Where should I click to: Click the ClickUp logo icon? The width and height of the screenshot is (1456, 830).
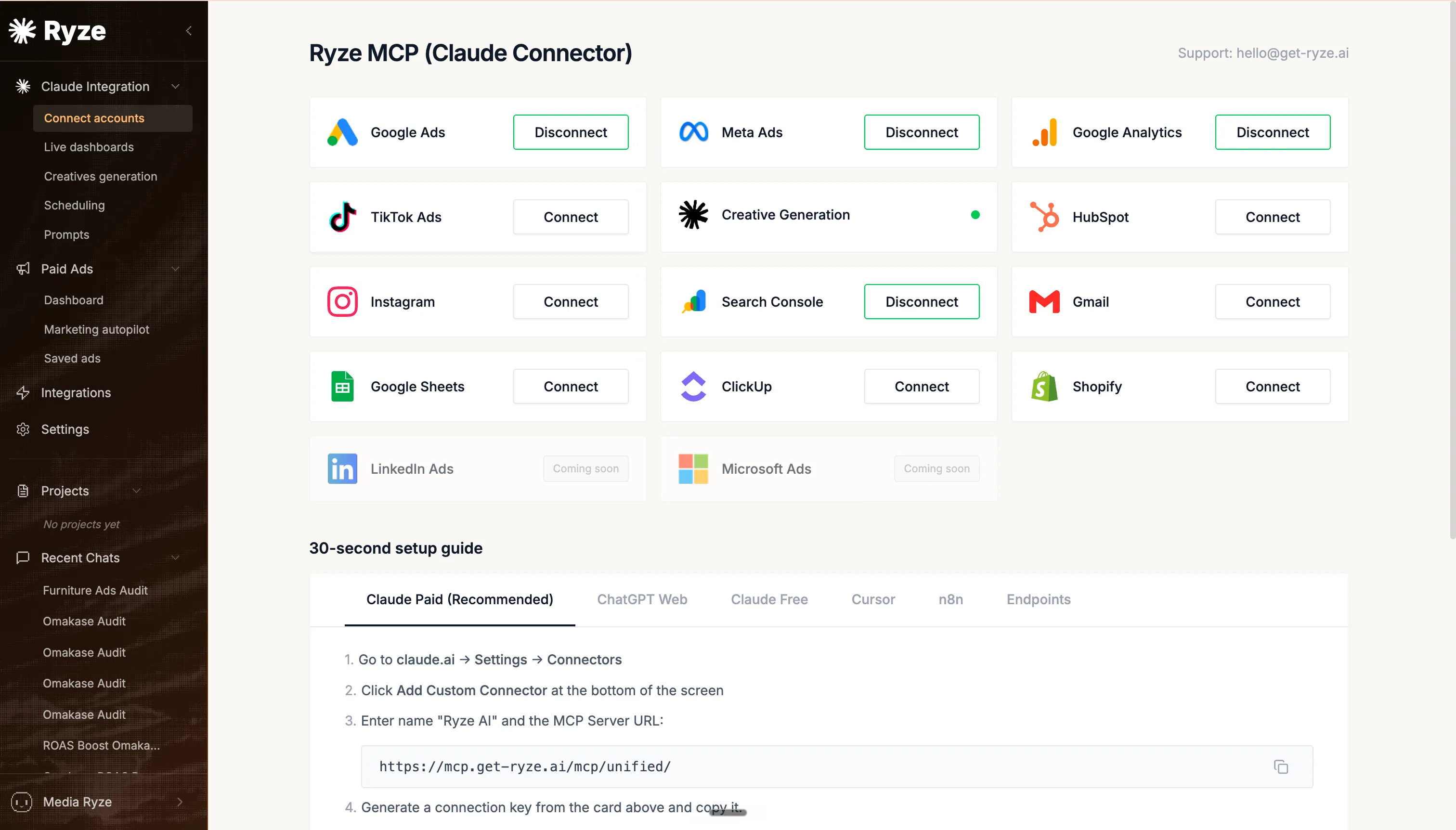pos(693,387)
